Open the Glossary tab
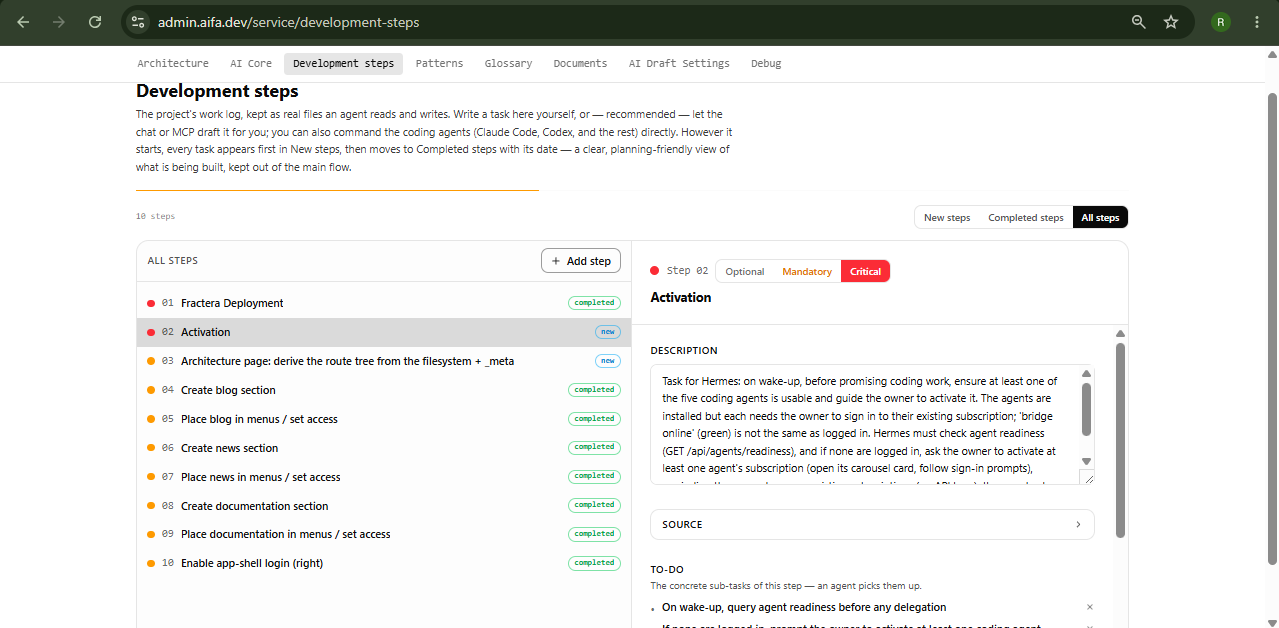 point(508,63)
